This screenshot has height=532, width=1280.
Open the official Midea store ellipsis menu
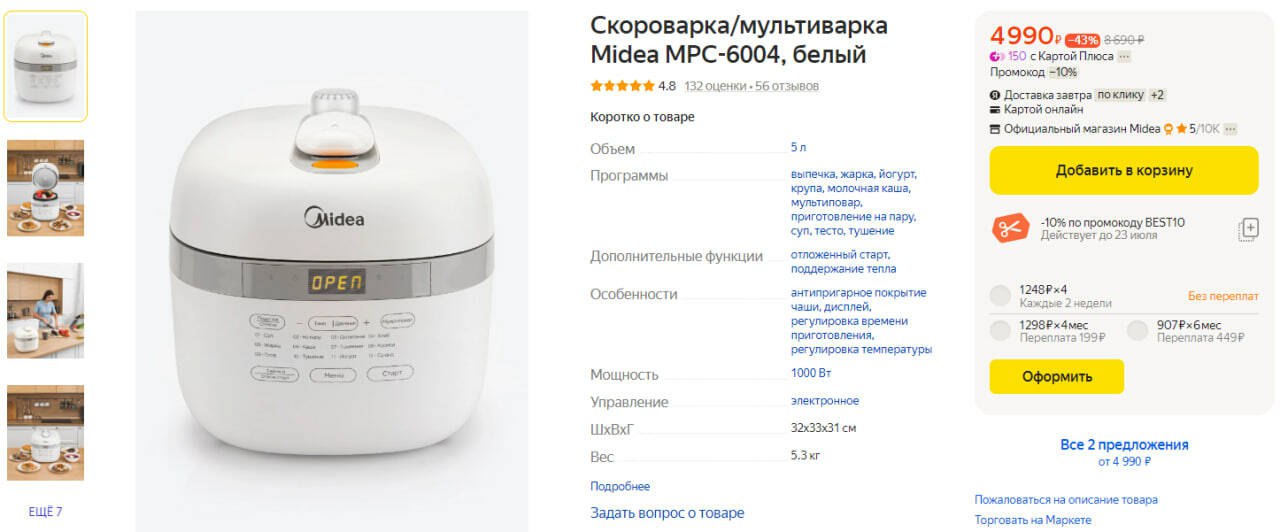coord(1230,129)
